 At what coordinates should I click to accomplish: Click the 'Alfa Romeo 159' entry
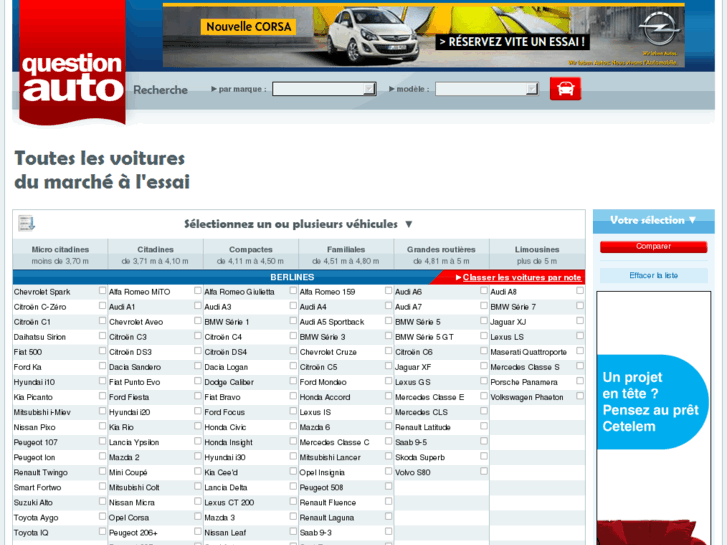click(x=327, y=292)
